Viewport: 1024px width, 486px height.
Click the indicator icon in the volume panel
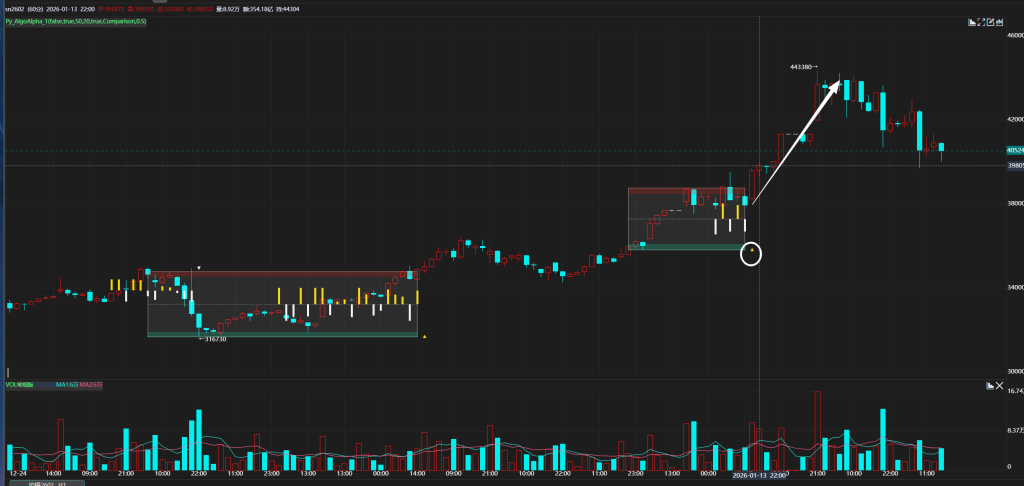click(990, 385)
